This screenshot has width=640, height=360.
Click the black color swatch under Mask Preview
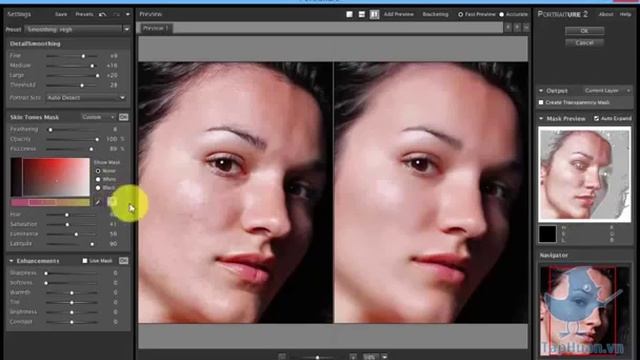coord(547,234)
